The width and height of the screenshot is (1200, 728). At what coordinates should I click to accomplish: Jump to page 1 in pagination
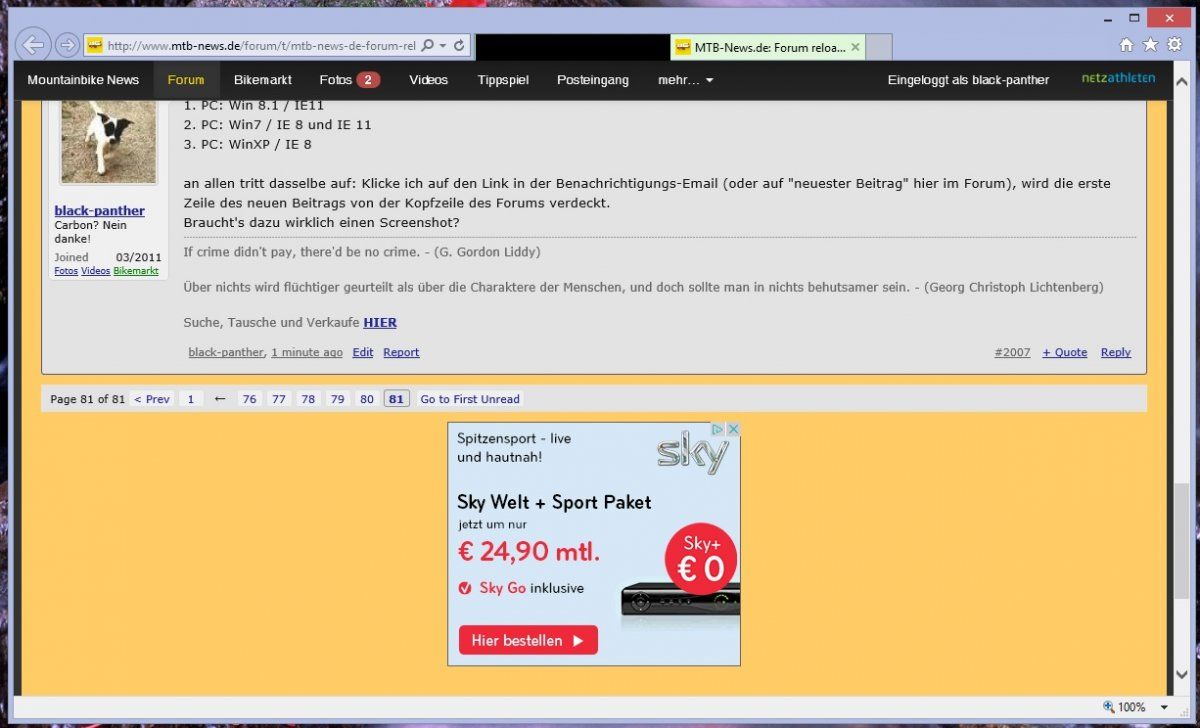[x=190, y=399]
